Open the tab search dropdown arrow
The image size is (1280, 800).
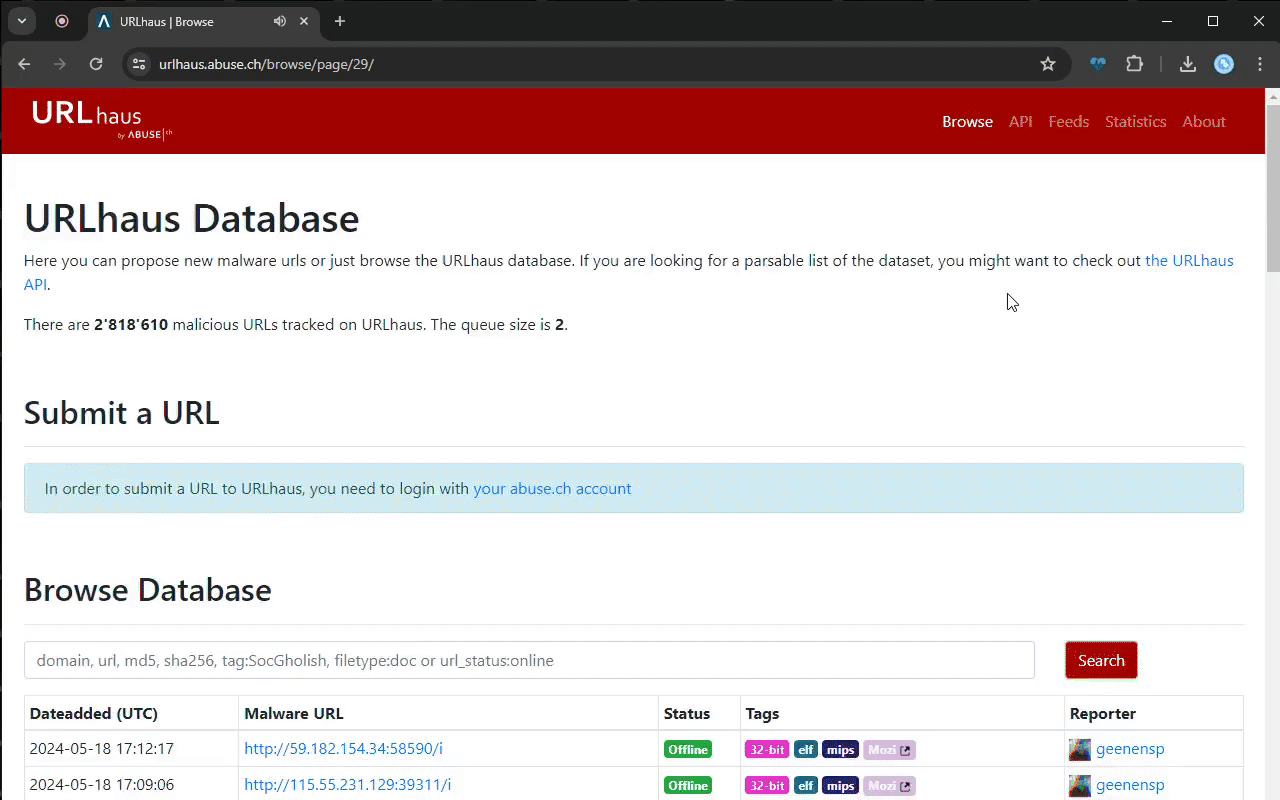click(x=21, y=21)
